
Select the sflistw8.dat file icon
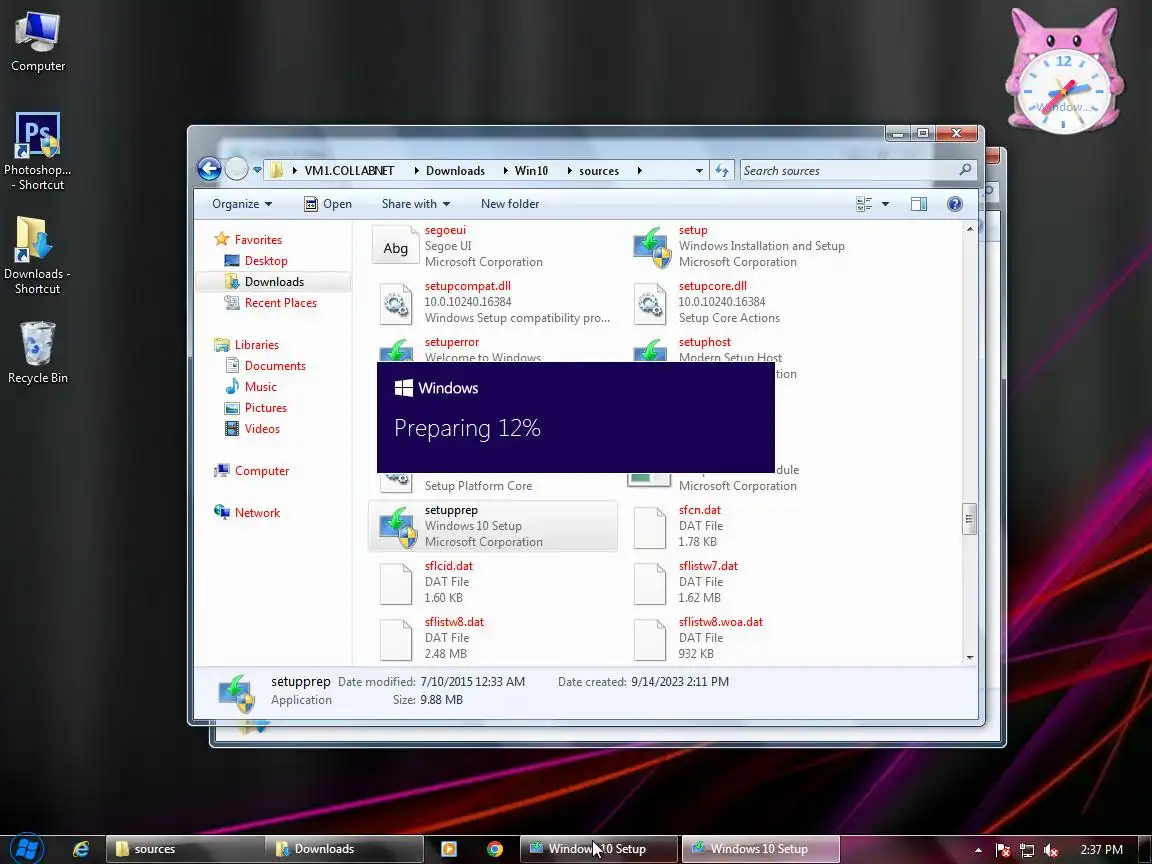pyautogui.click(x=395, y=639)
